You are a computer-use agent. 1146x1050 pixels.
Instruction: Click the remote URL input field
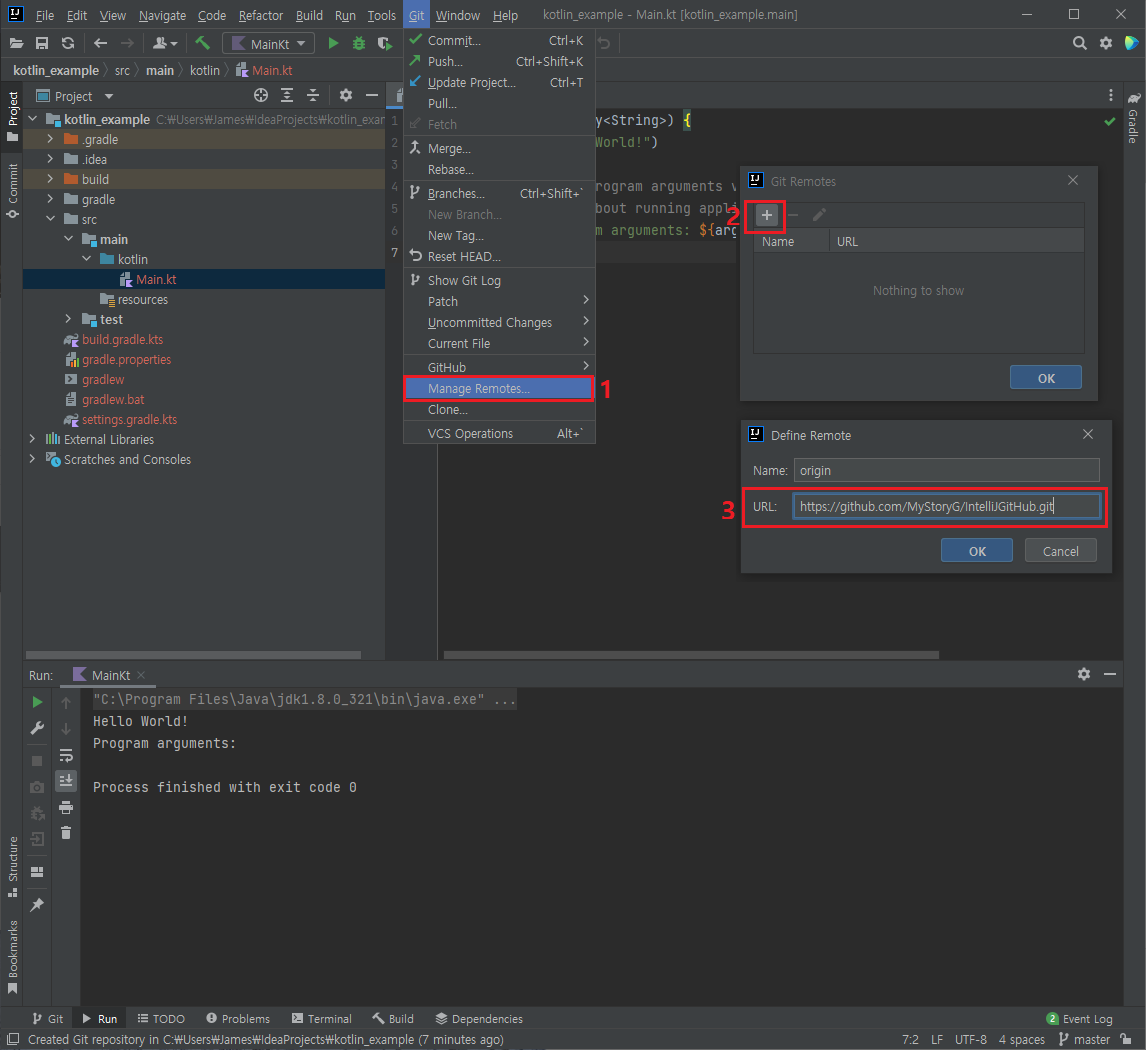(946, 507)
